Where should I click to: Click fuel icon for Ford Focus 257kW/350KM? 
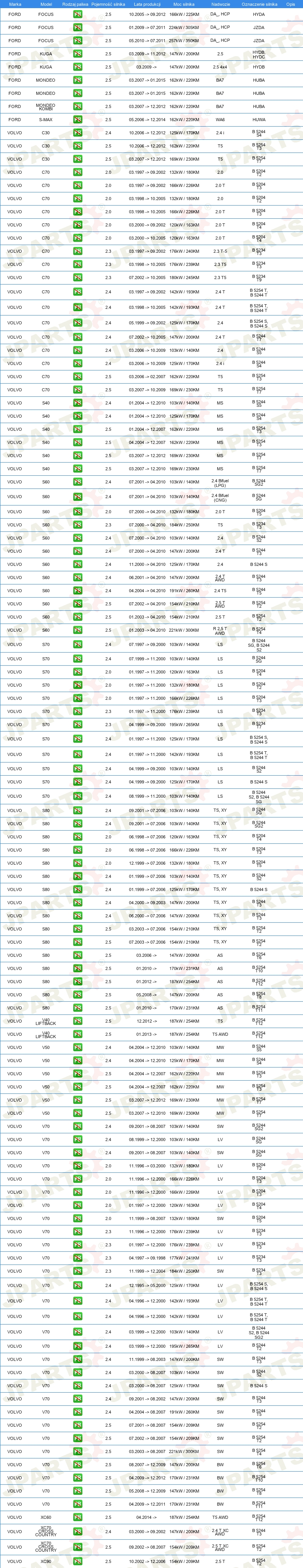pos(77,41)
